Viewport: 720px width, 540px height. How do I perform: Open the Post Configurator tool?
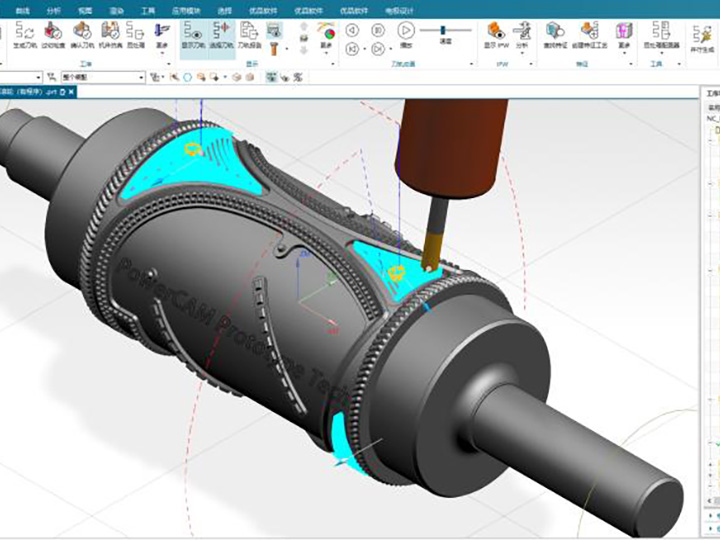661,35
